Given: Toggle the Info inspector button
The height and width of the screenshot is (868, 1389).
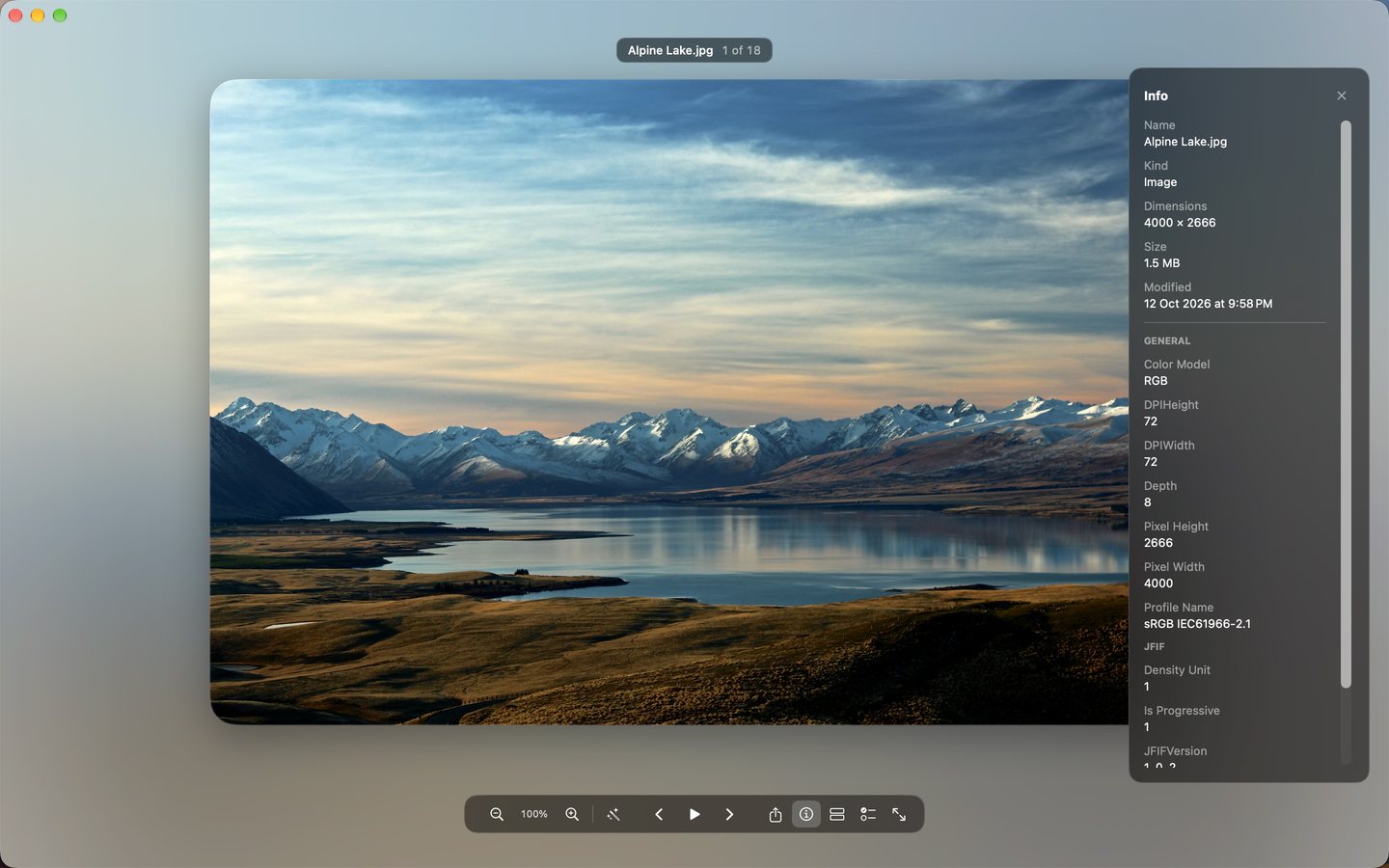Looking at the screenshot, I should coord(806,814).
